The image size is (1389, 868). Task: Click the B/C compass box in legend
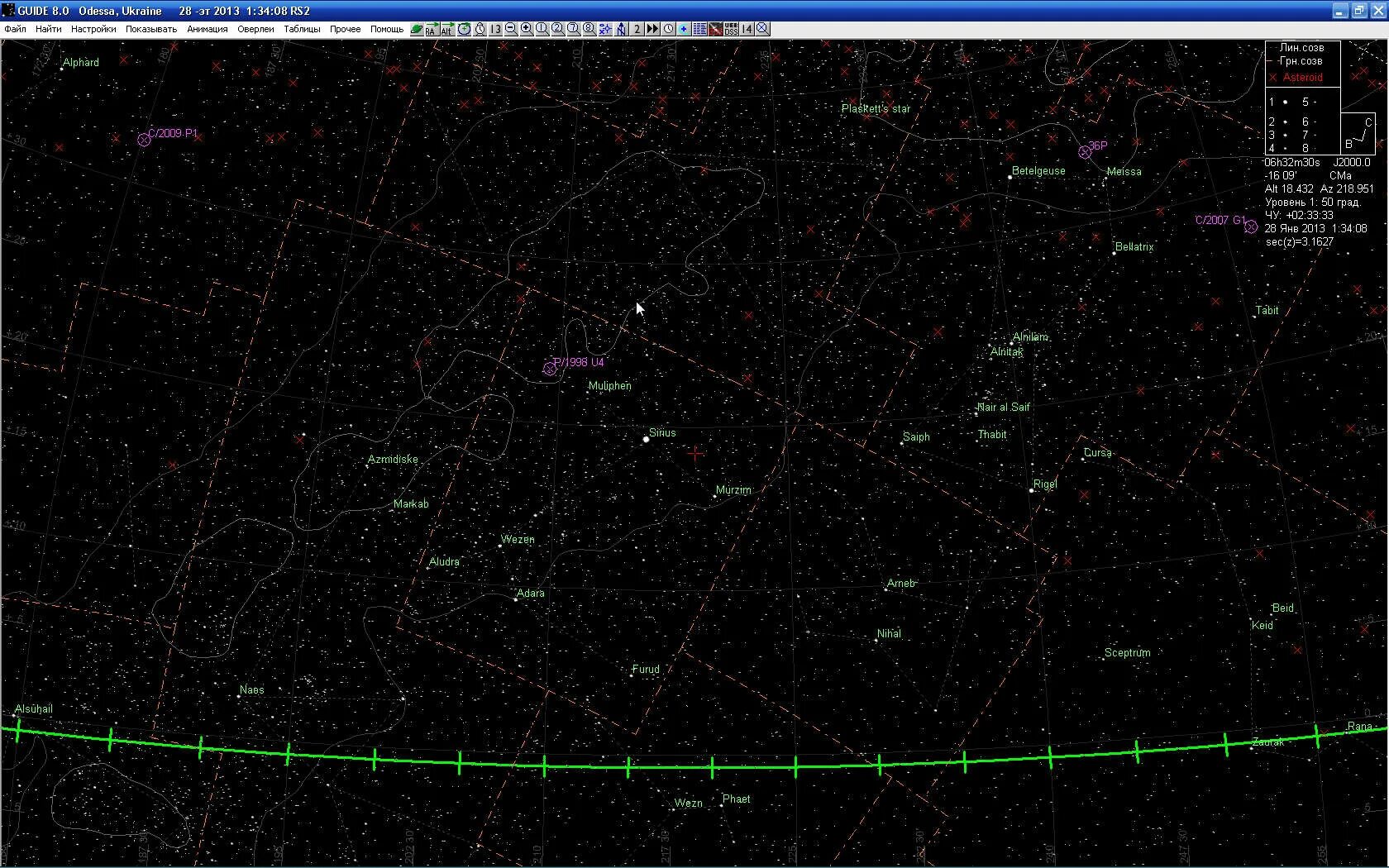click(x=1358, y=134)
